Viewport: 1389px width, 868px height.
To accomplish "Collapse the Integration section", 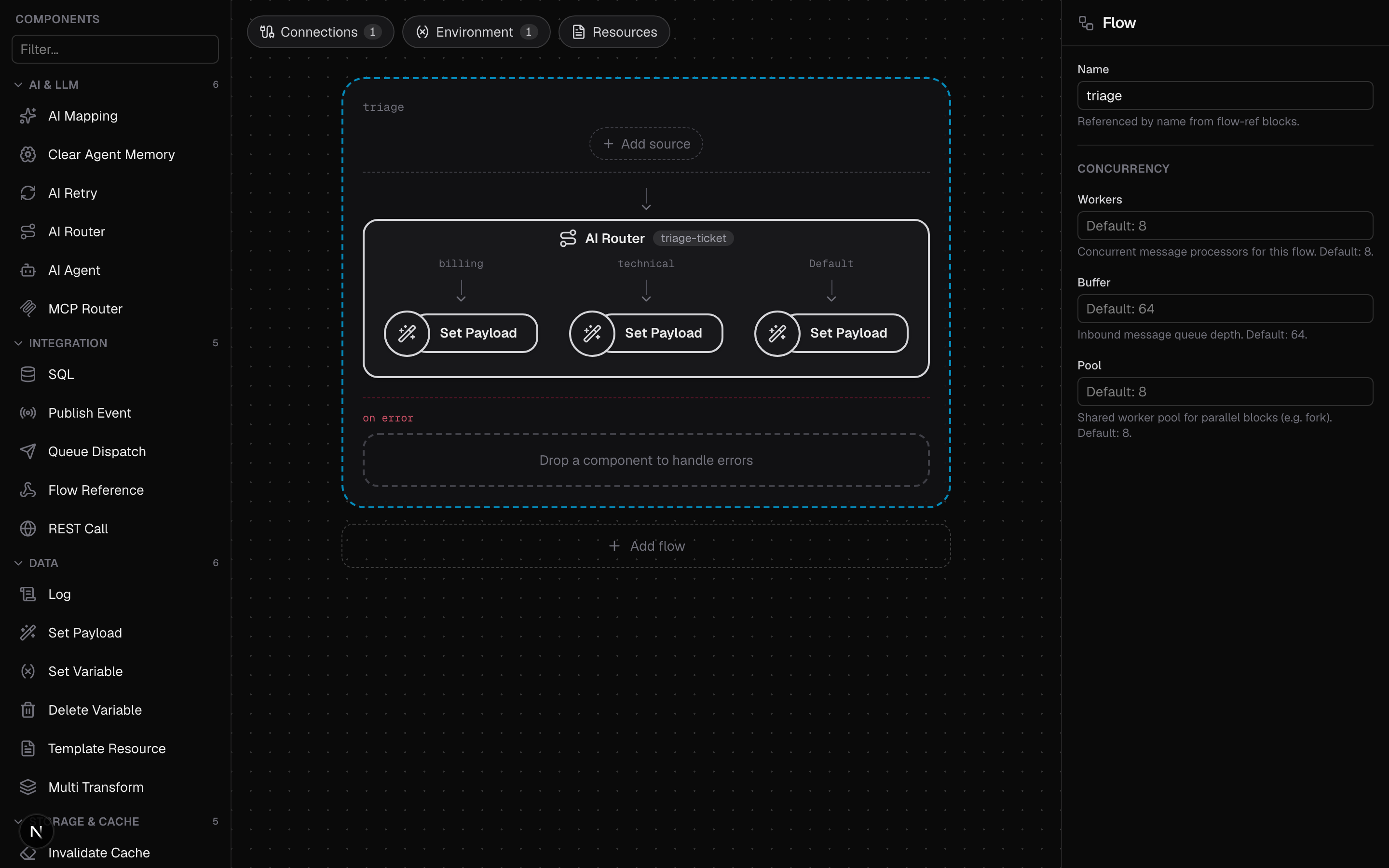I will [18, 343].
